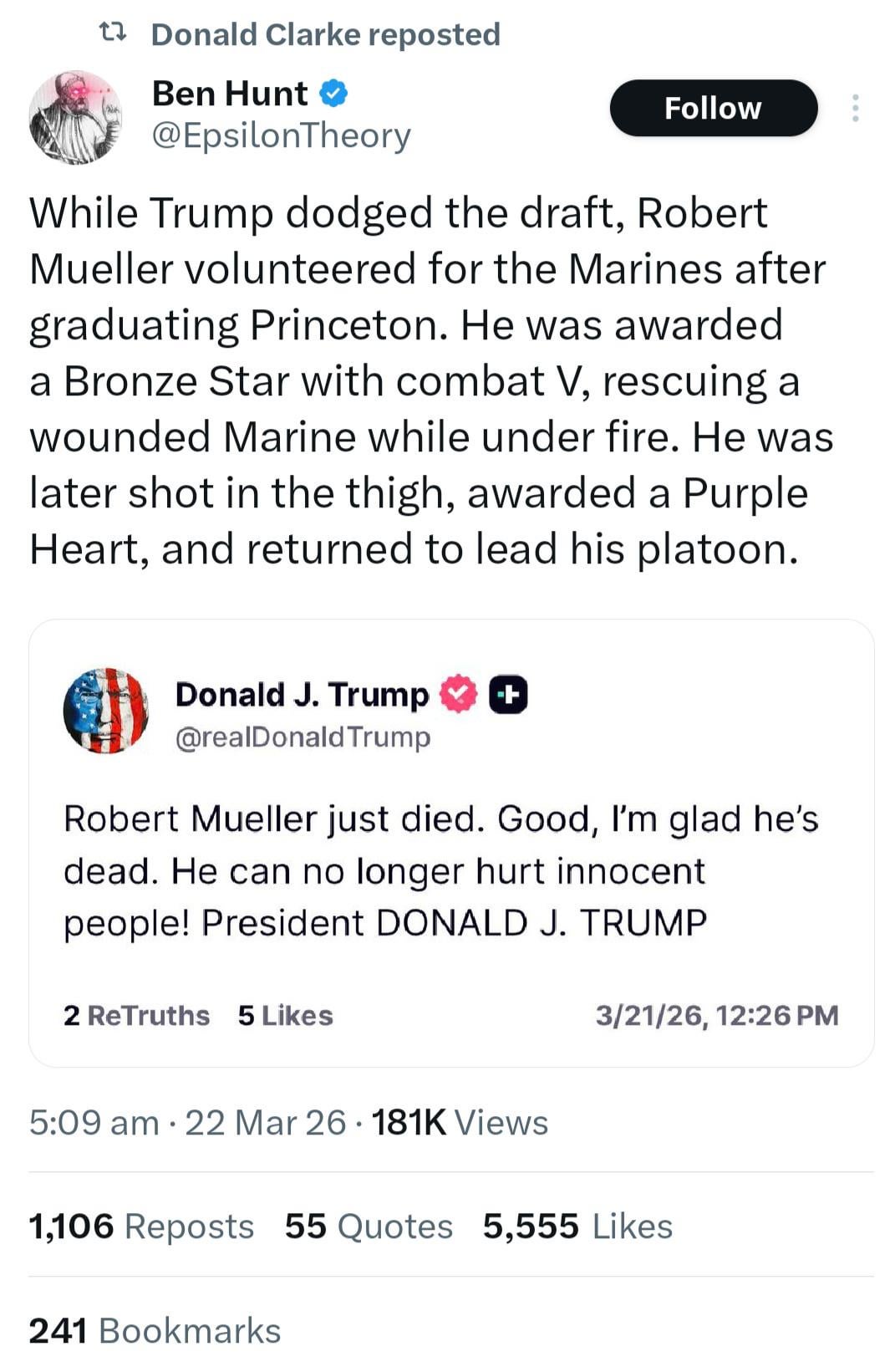View the 2 ReTruths count
This screenshot has height=1372, width=890.
[x=136, y=1015]
